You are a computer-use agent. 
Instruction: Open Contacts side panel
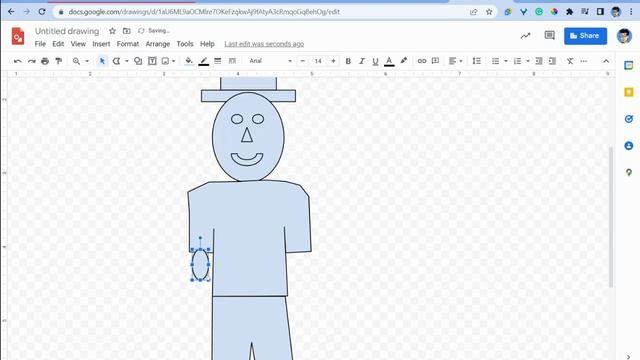click(x=629, y=146)
